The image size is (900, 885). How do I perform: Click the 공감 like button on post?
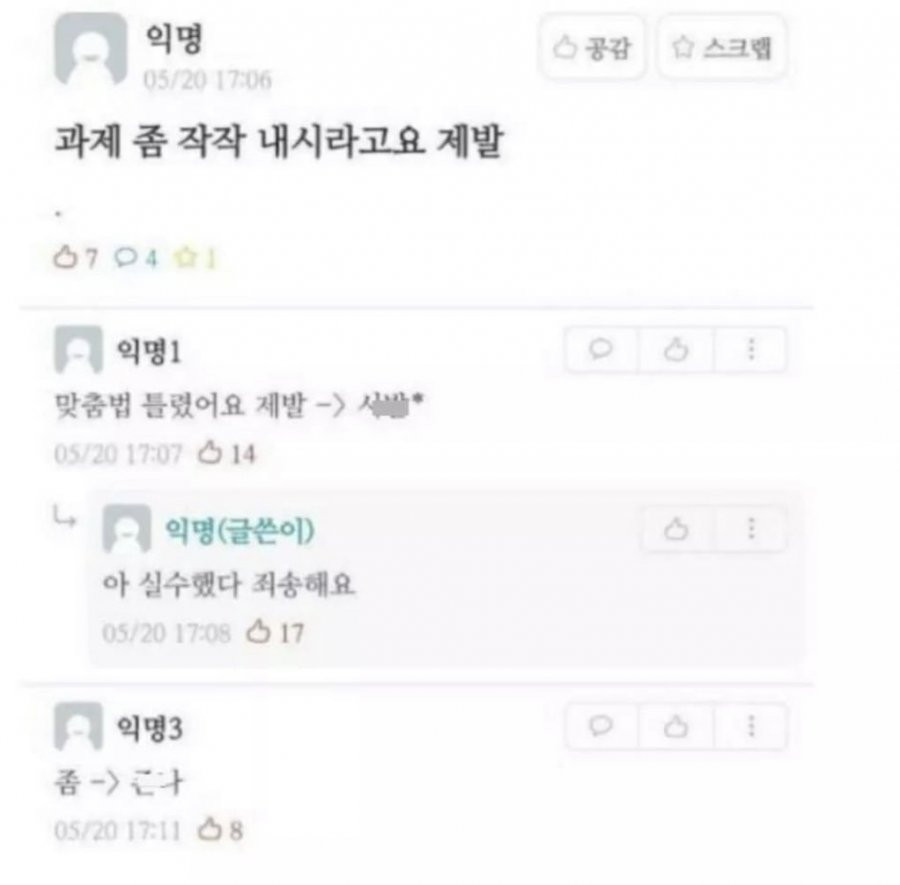coord(592,47)
